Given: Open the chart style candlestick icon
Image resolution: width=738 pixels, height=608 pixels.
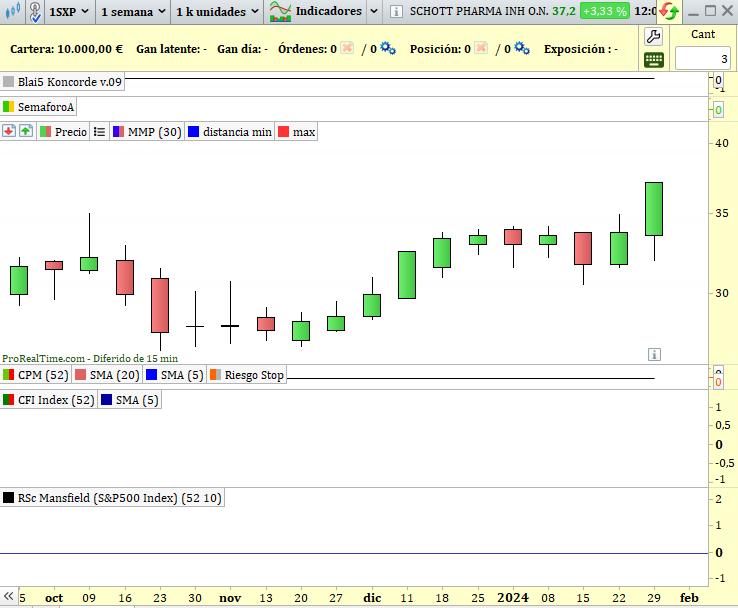Looking at the screenshot, I should [12, 10].
